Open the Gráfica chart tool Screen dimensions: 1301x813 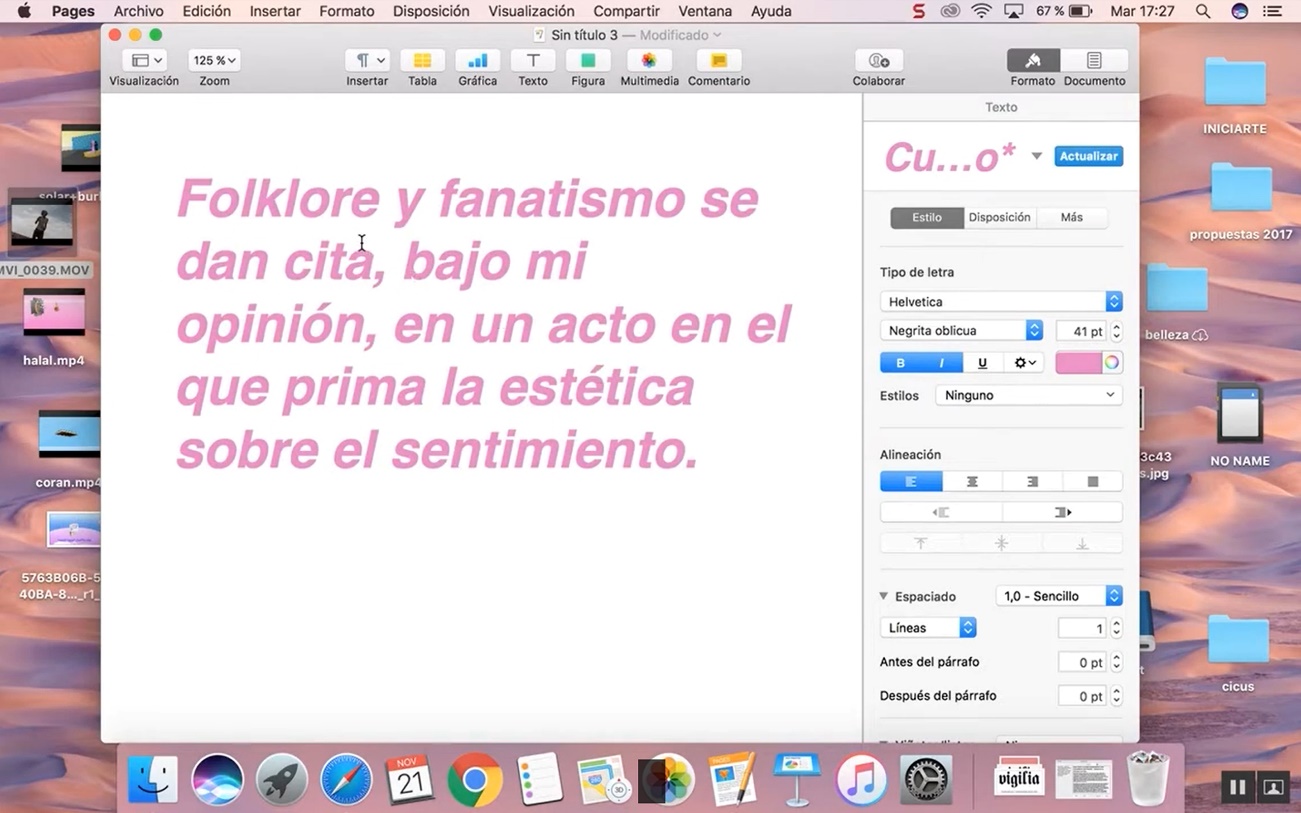(477, 61)
